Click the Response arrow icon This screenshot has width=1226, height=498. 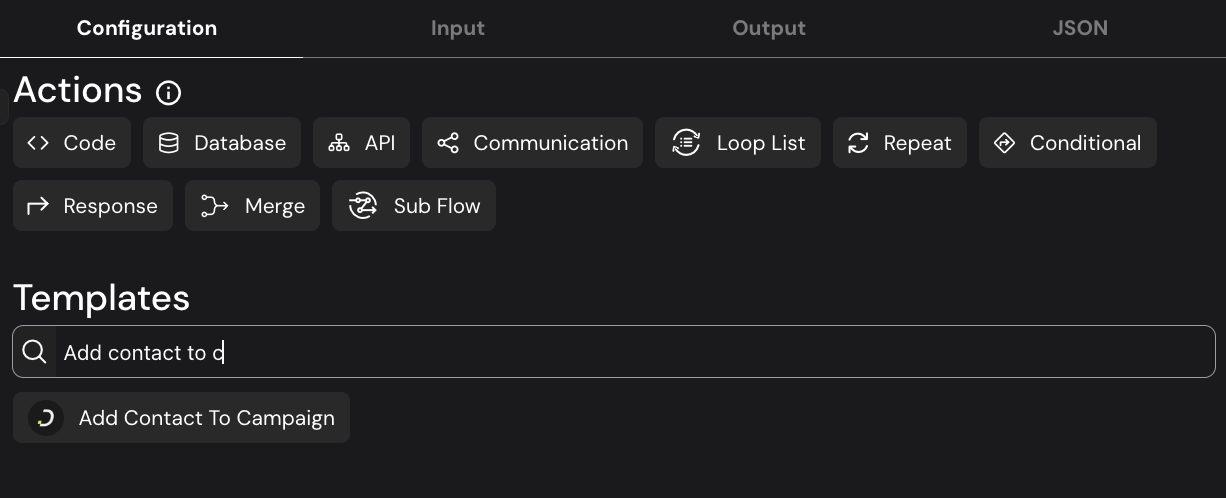[x=38, y=206]
